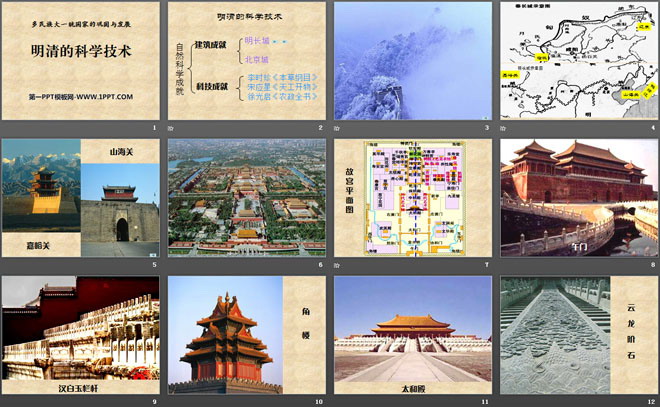Select the title slide 明清的科学技术

click(x=80, y=60)
